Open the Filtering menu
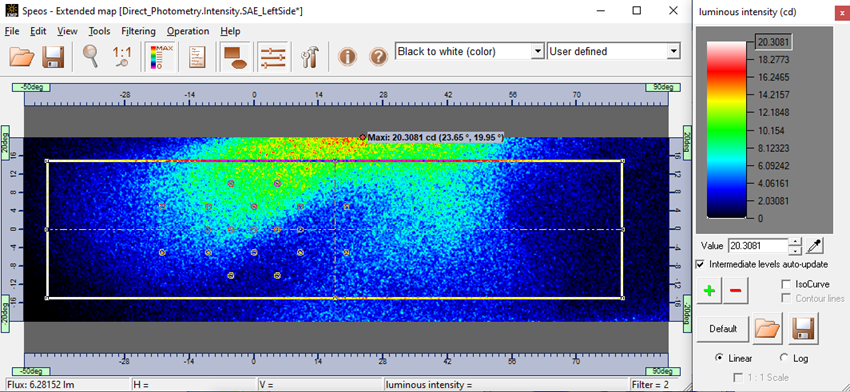Image resolution: width=850 pixels, height=392 pixels. click(x=138, y=31)
